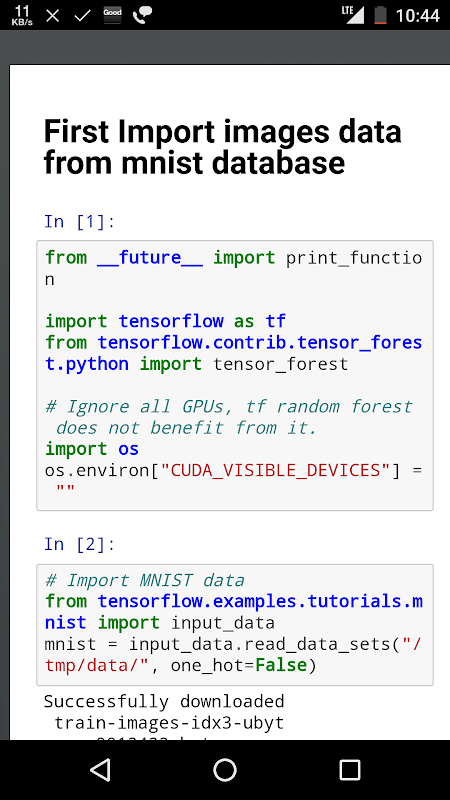This screenshot has height=800, width=450.
Task: Tap the X notification icon
Action: click(53, 16)
